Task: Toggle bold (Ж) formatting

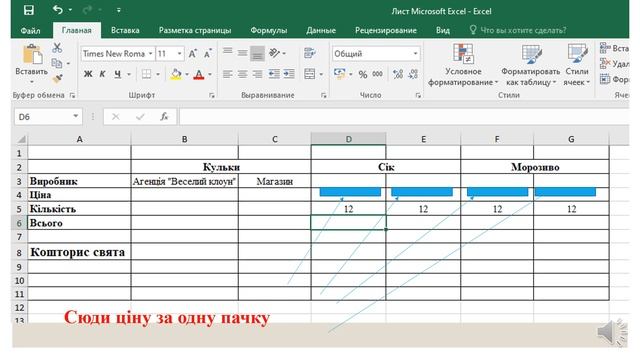Action: pos(88,74)
